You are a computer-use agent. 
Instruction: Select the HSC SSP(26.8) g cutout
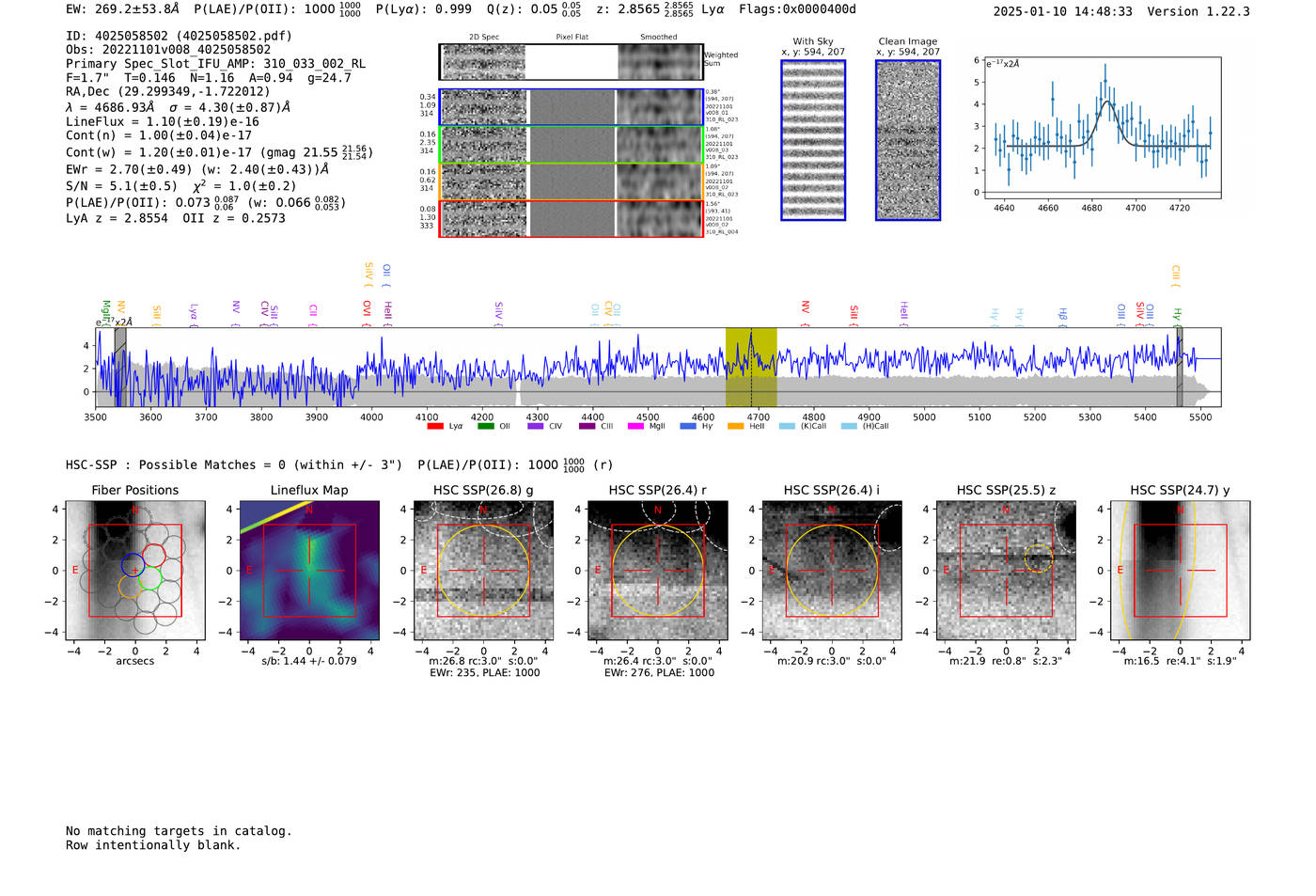pos(483,571)
